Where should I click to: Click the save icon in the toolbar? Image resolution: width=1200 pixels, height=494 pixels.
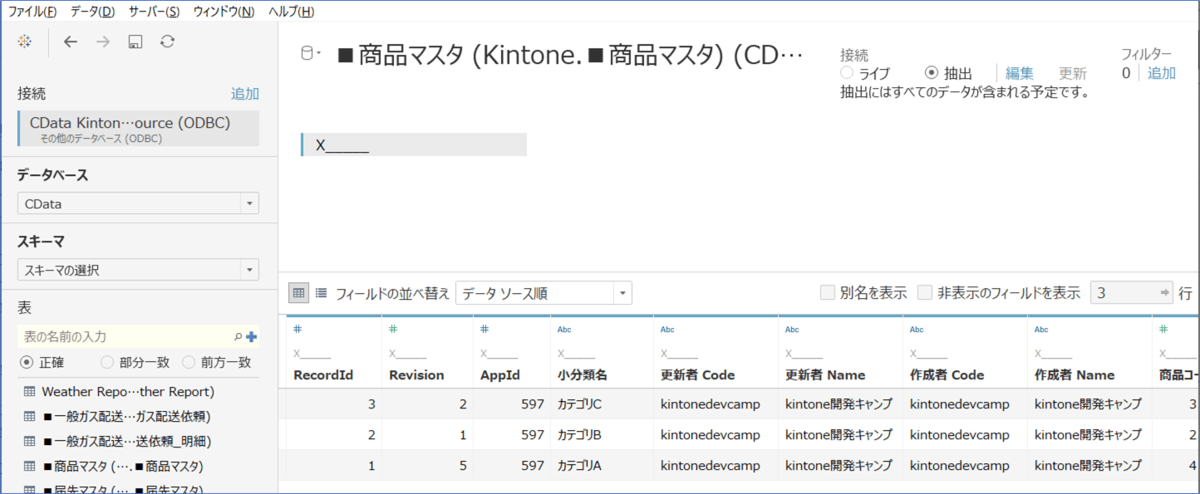click(135, 41)
